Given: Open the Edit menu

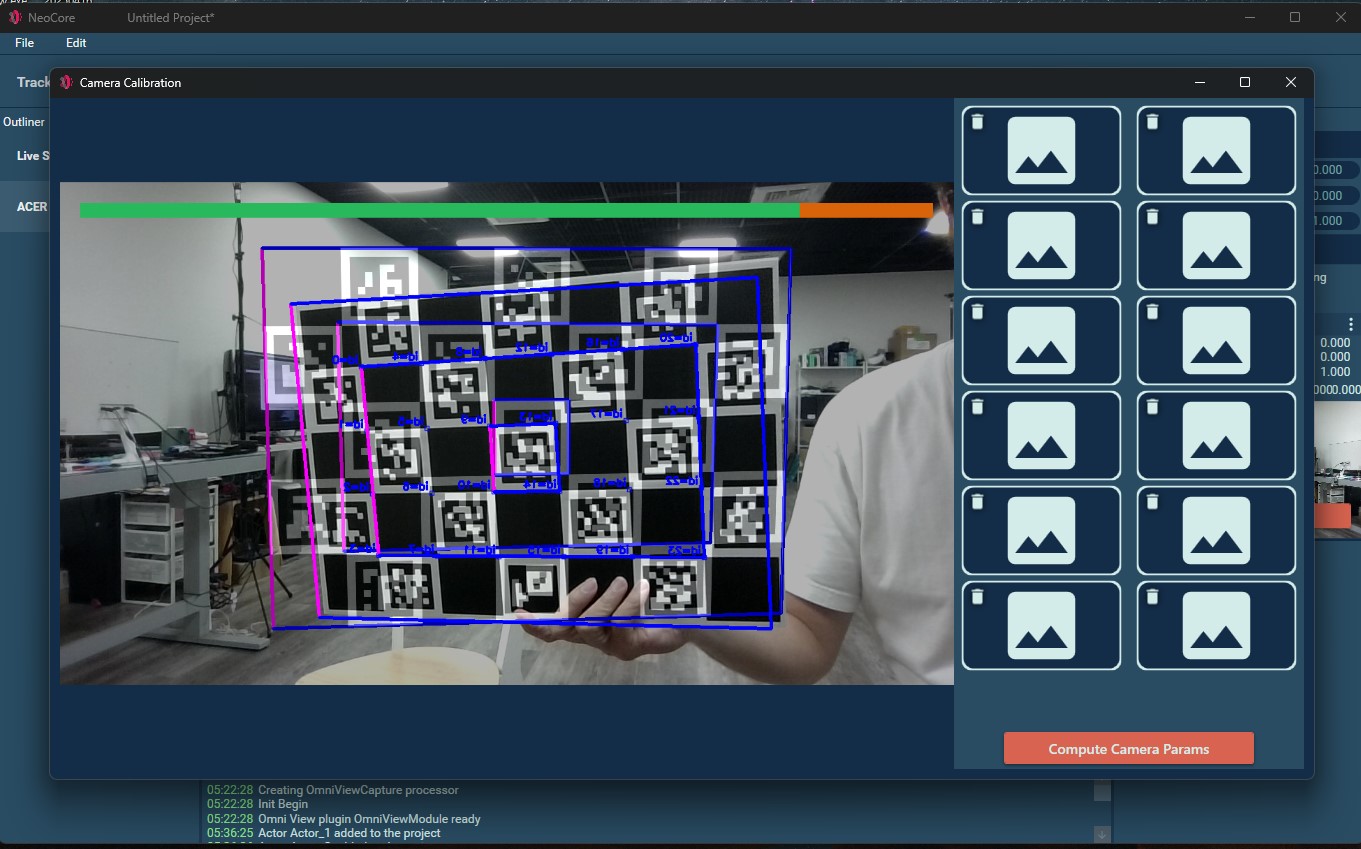Looking at the screenshot, I should (76, 43).
